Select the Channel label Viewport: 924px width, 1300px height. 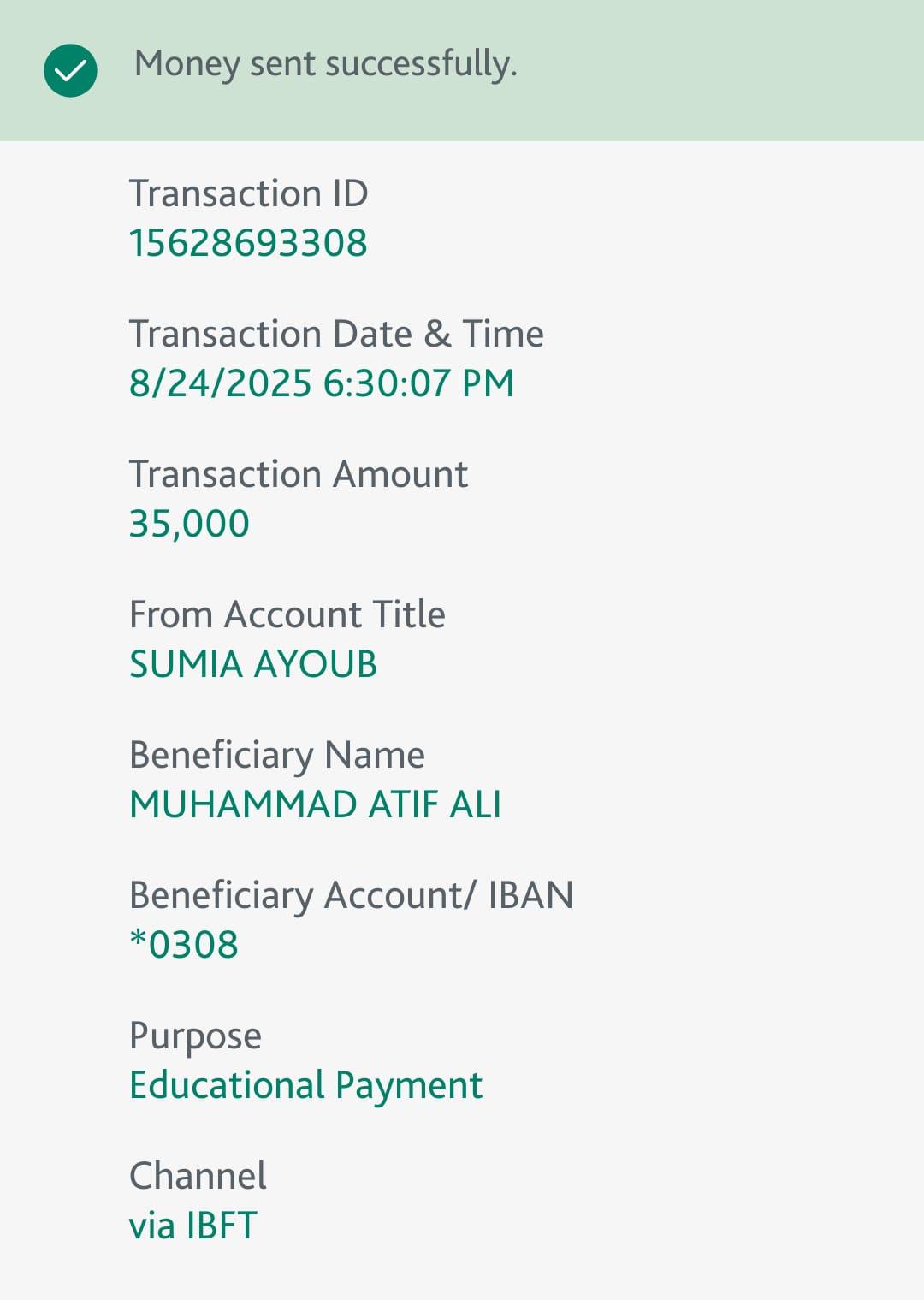click(x=198, y=1176)
